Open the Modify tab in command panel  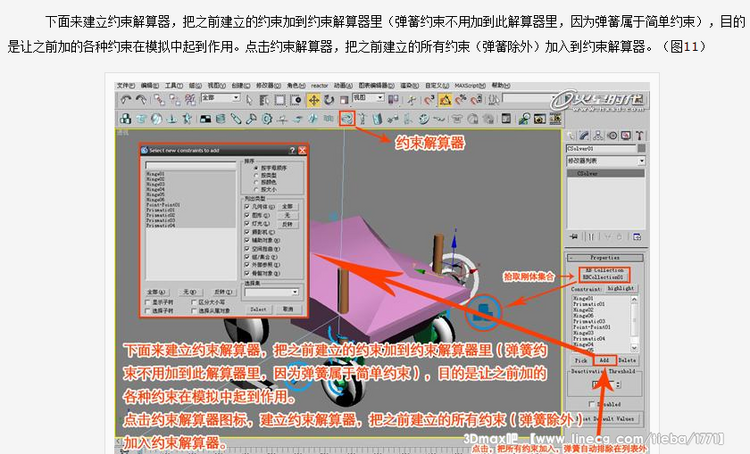[x=584, y=136]
